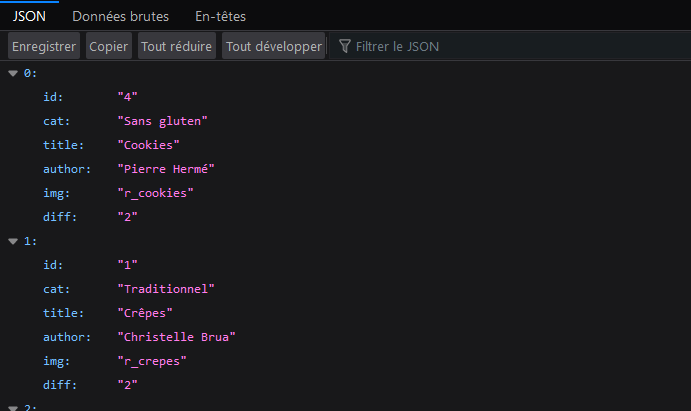Switch to the JSON tab
Image resolution: width=691 pixels, height=411 pixels.
pos(29,16)
